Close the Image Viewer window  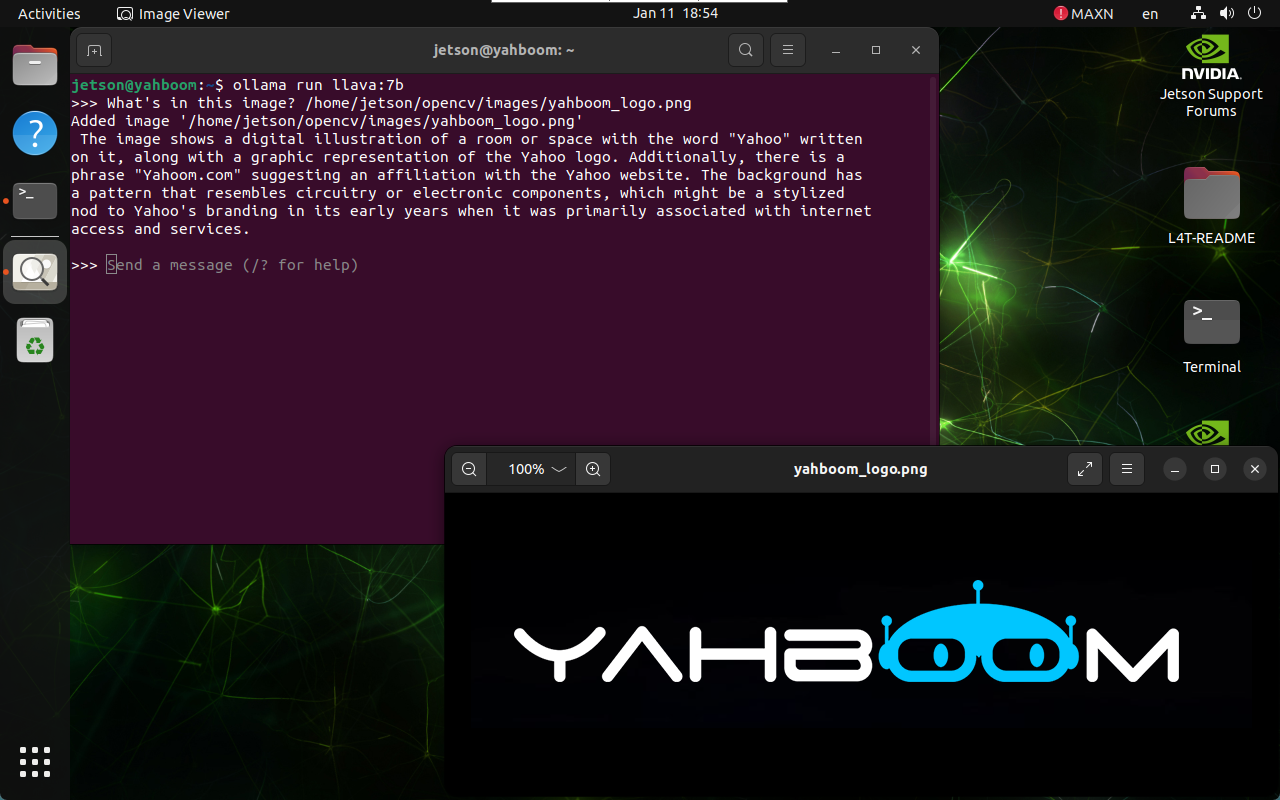[1254, 469]
